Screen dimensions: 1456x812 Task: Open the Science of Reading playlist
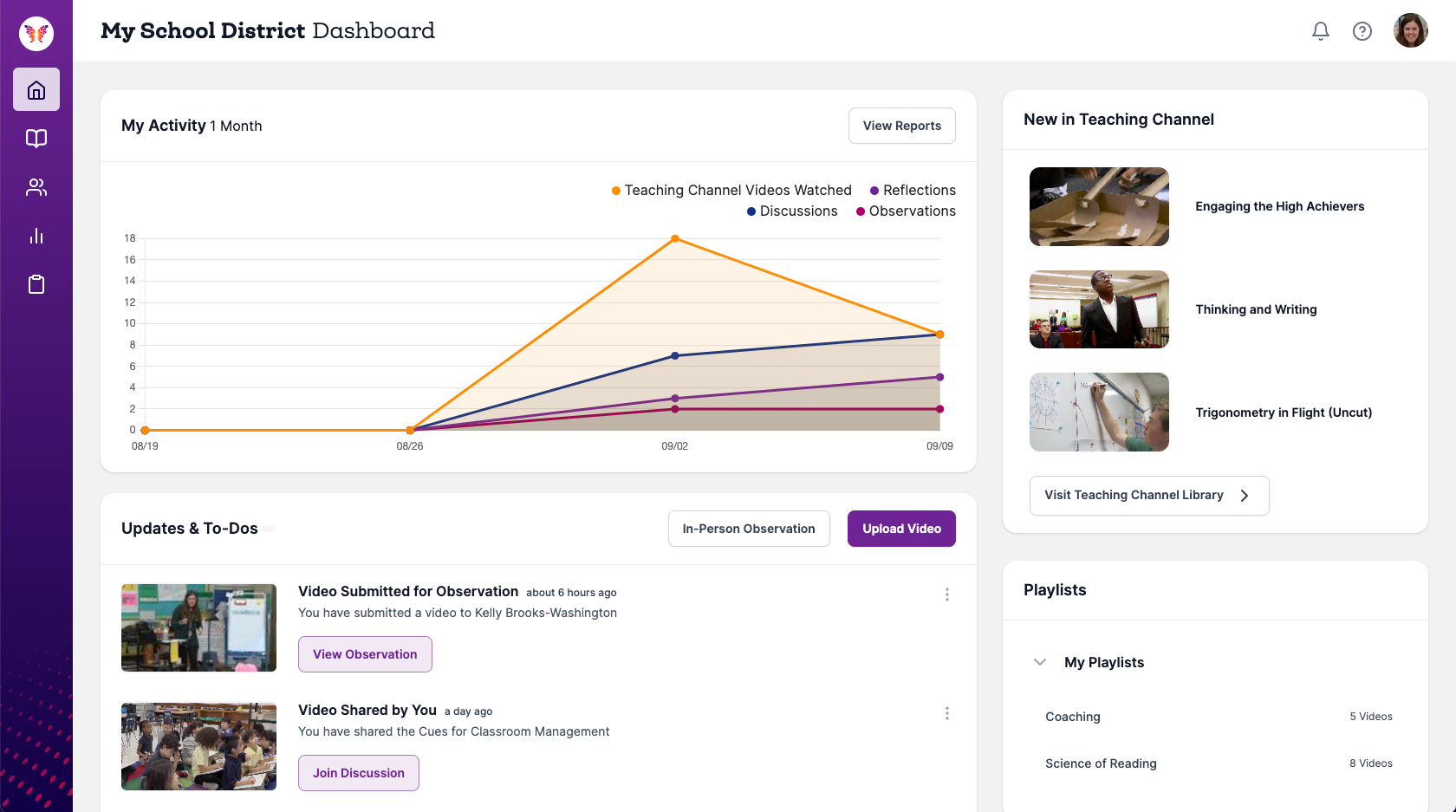pyautogui.click(x=1100, y=763)
